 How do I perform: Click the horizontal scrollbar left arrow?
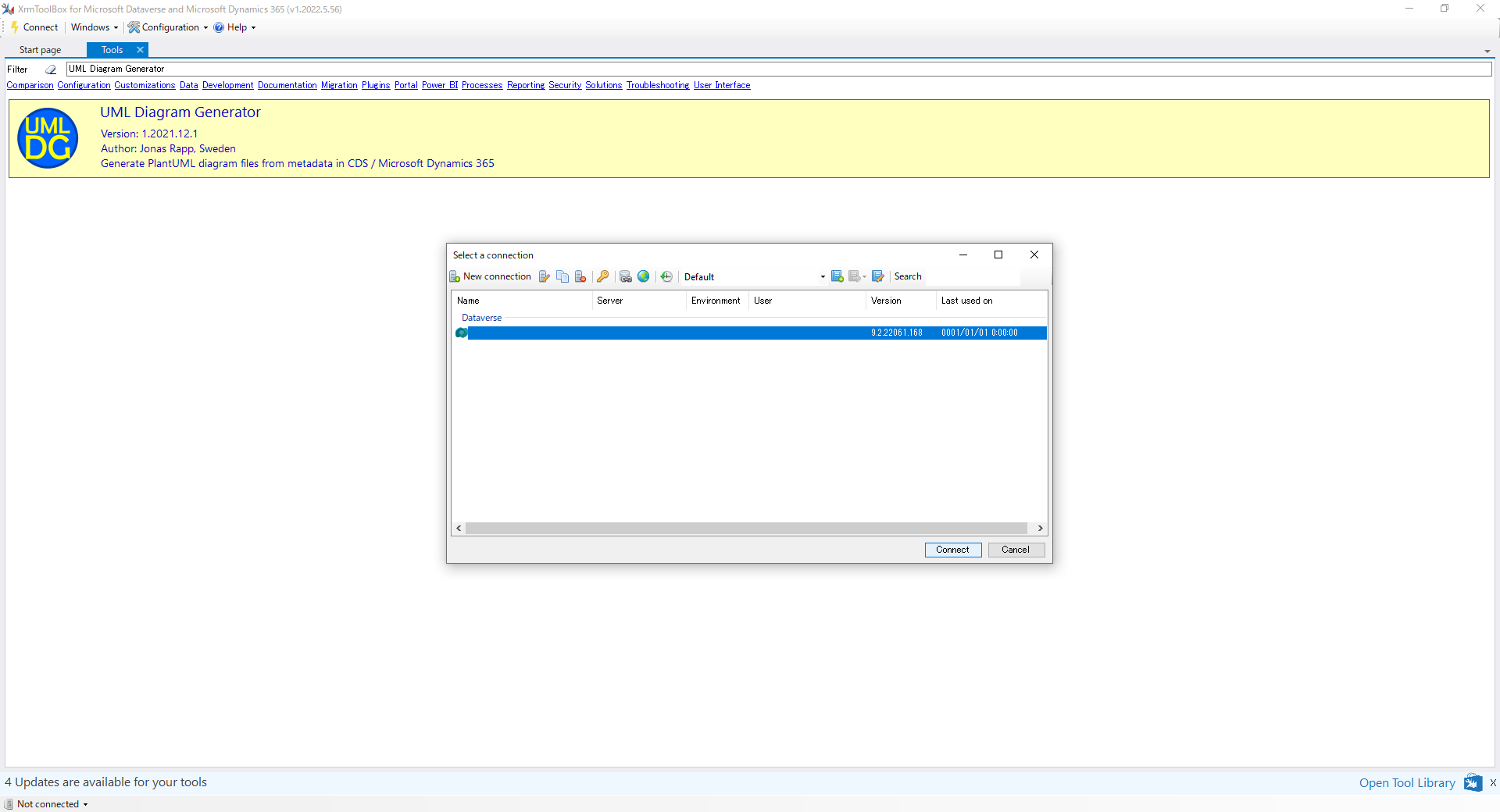459,529
